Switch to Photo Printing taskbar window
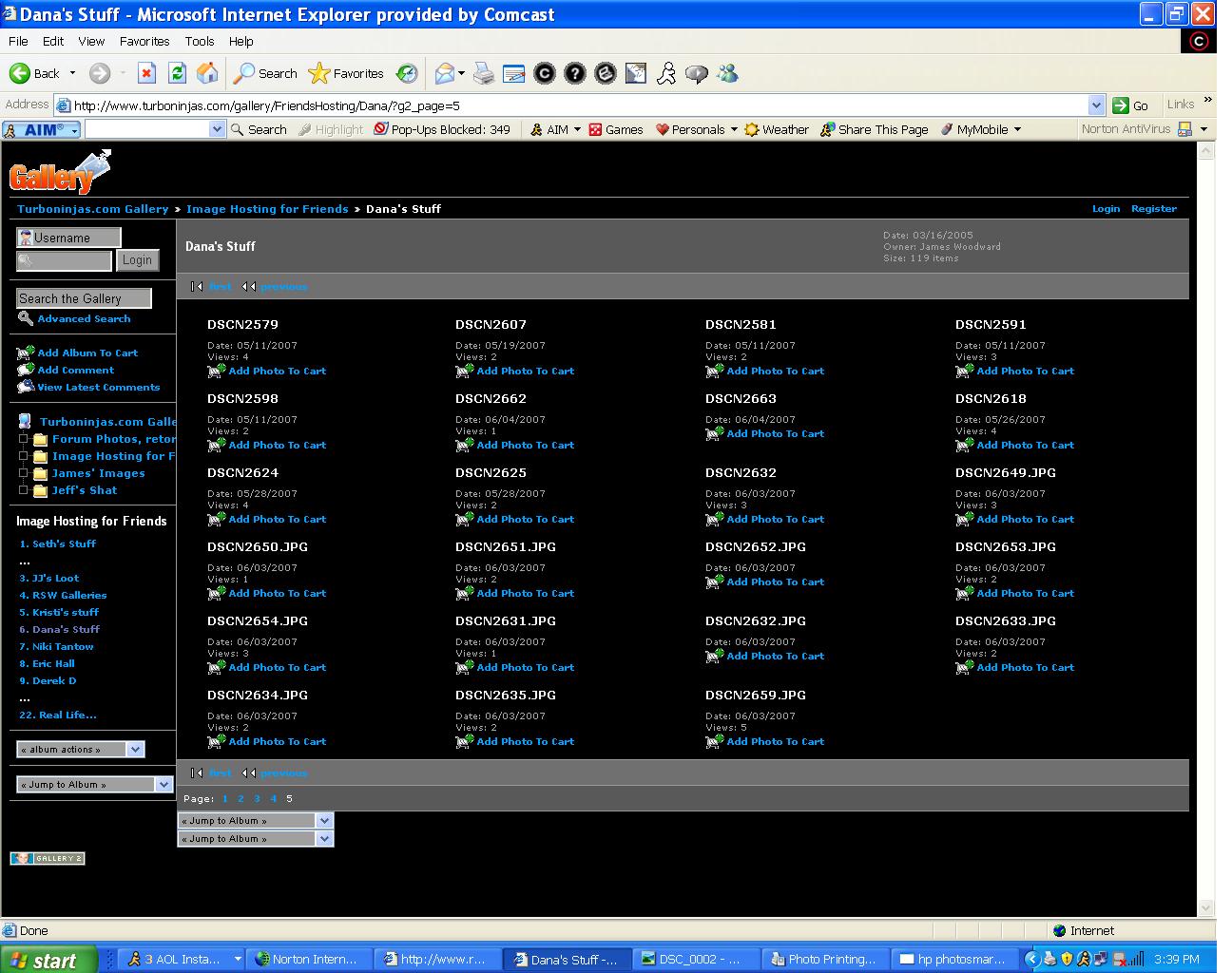Screen dimensions: 1232x973 pyautogui.click(x=825, y=959)
